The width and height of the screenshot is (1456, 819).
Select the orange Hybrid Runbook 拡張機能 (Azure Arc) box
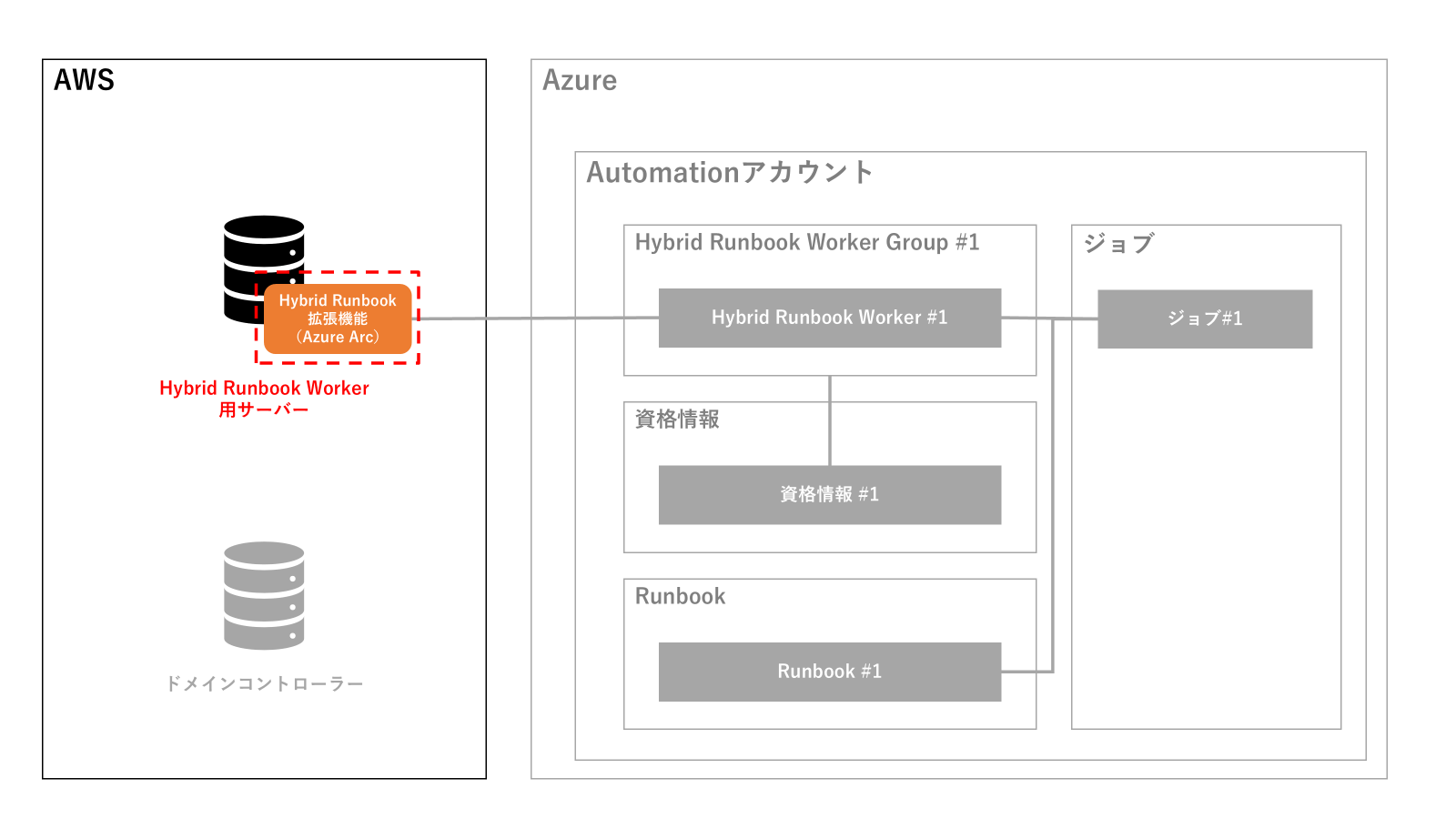pos(338,318)
